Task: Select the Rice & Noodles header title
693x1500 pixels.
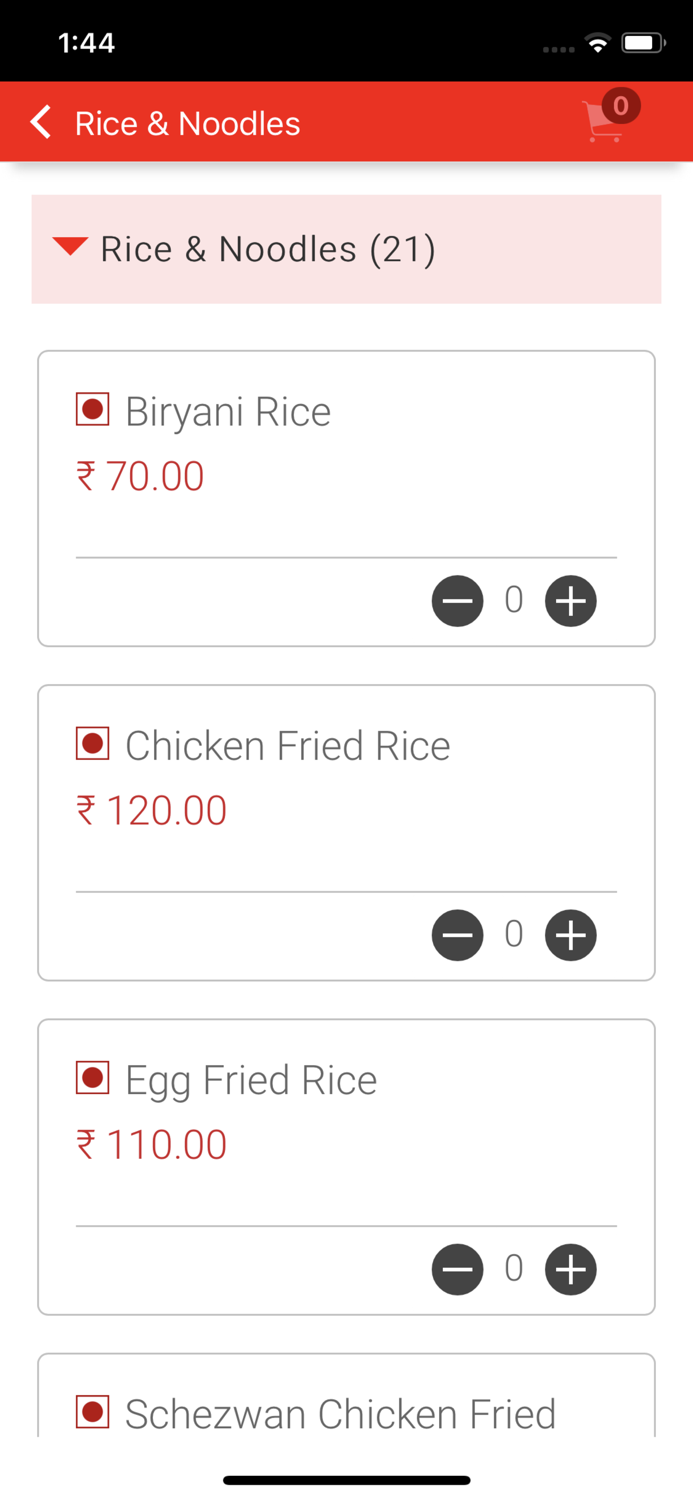Action: pyautogui.click(x=187, y=122)
